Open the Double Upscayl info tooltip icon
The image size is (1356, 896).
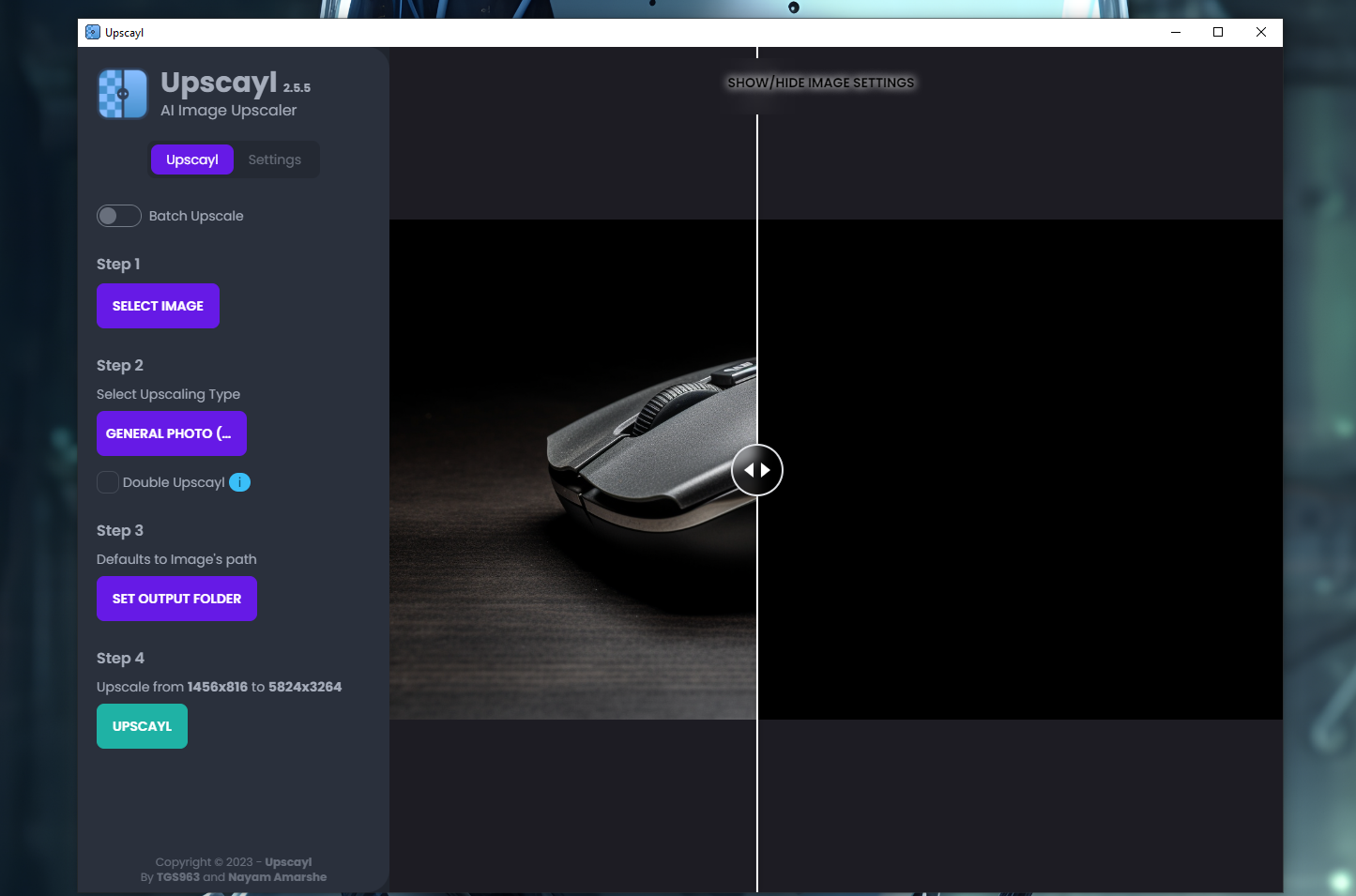pyautogui.click(x=240, y=482)
